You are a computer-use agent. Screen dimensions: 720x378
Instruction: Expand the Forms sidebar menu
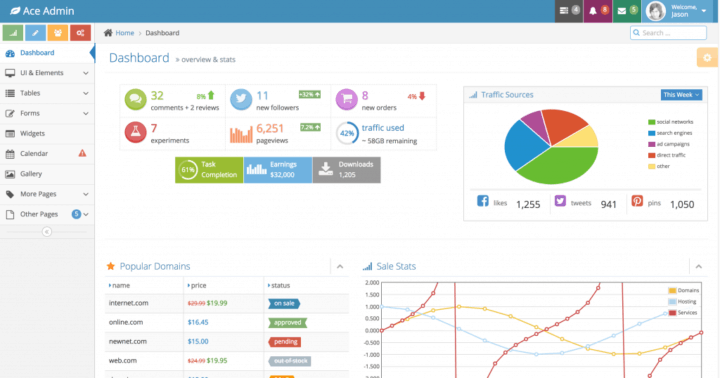[47, 113]
